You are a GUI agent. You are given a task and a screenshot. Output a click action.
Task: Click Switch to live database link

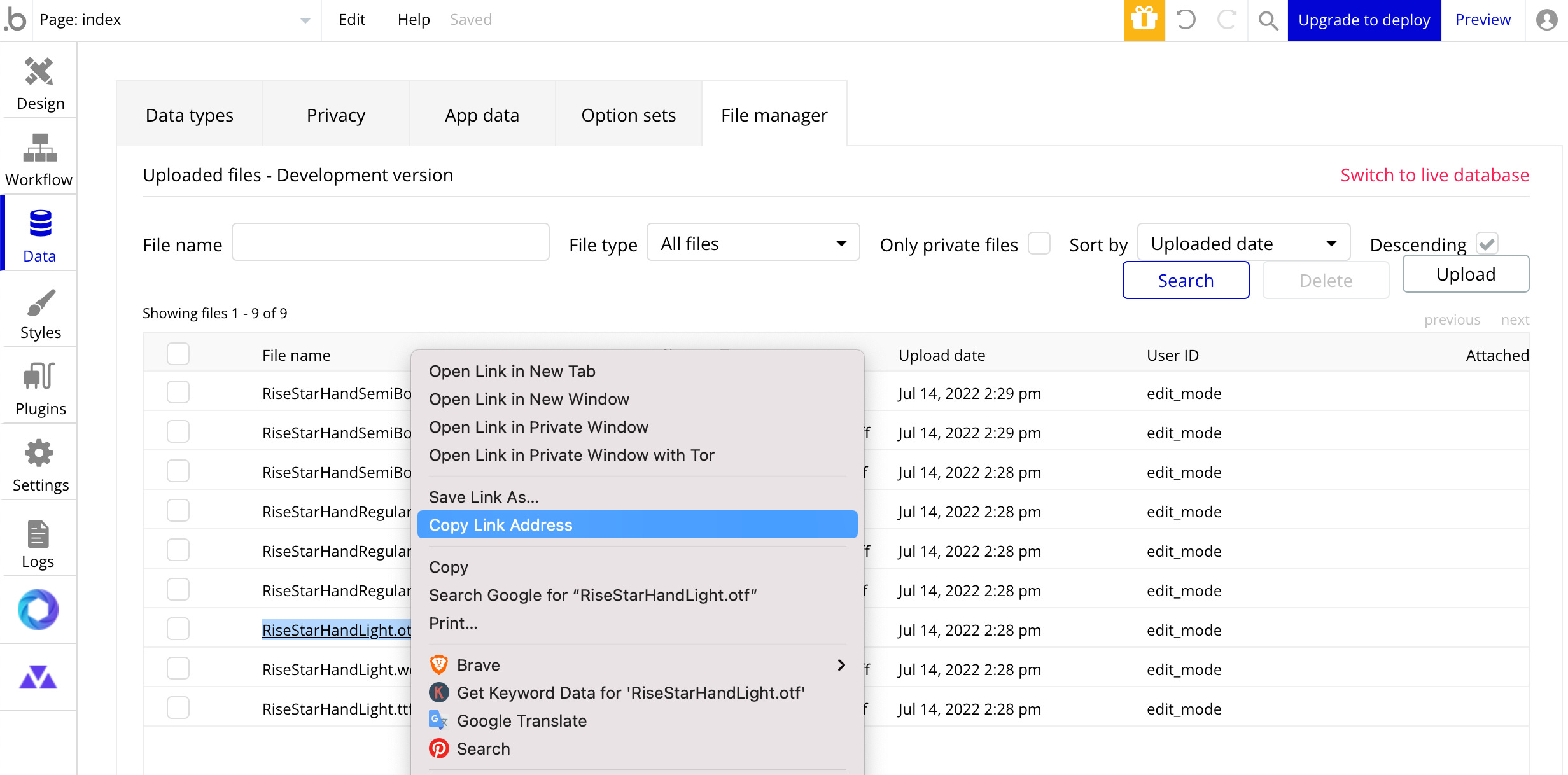click(x=1434, y=175)
